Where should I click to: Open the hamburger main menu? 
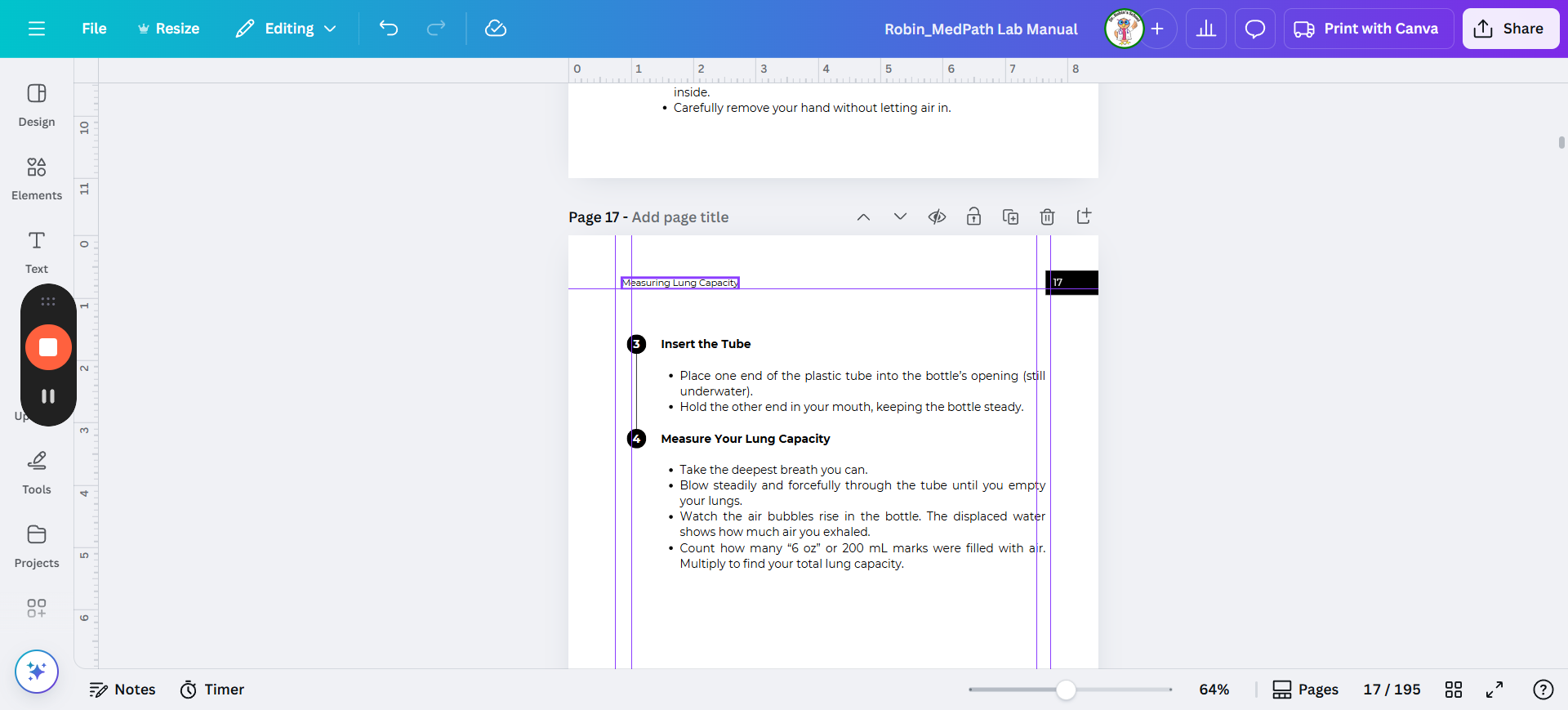pyautogui.click(x=37, y=29)
